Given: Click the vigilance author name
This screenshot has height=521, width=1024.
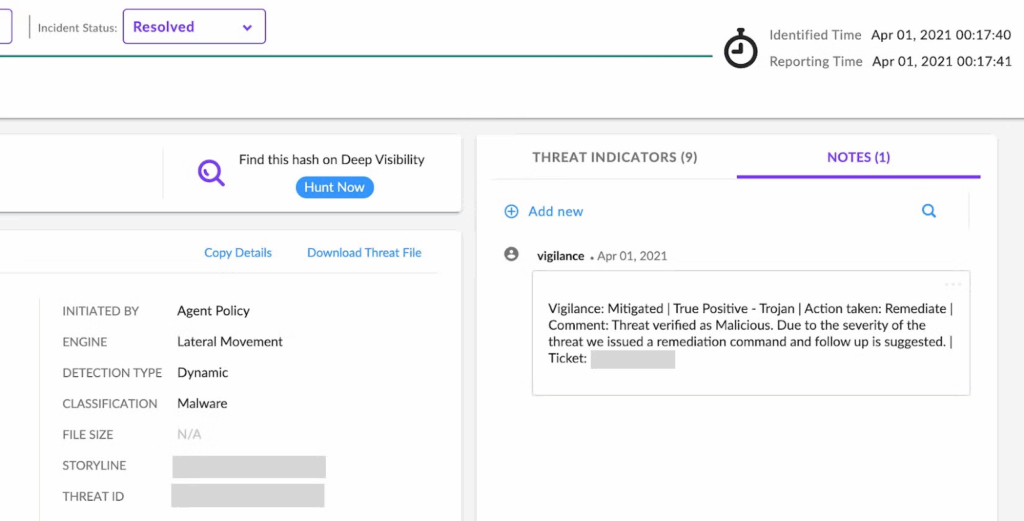Looking at the screenshot, I should tap(560, 256).
